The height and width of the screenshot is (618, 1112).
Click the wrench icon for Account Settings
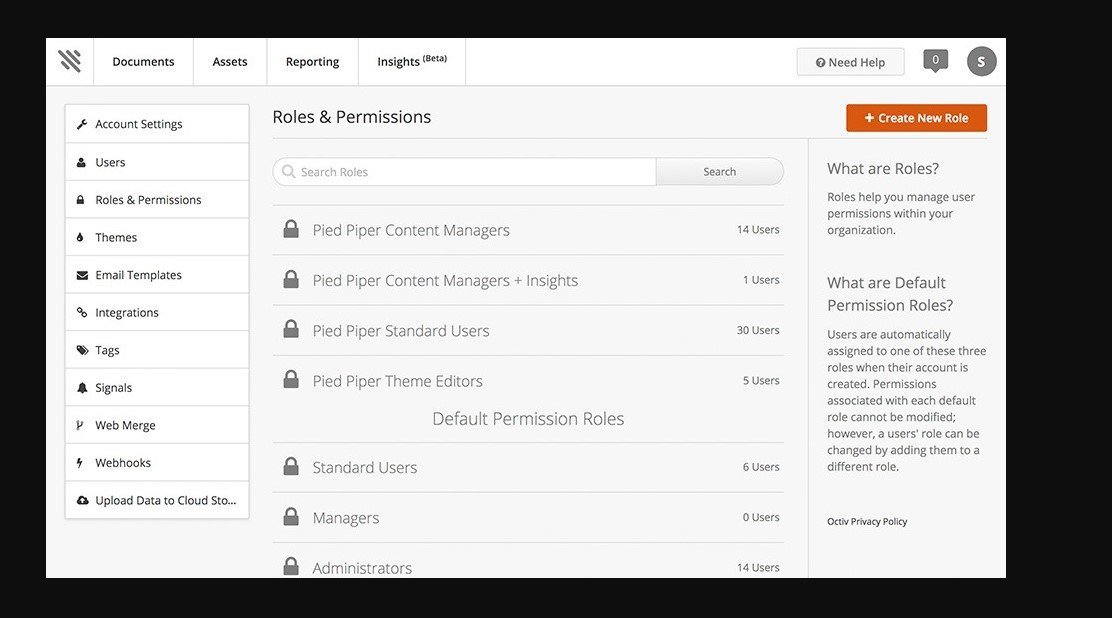pyautogui.click(x=82, y=124)
